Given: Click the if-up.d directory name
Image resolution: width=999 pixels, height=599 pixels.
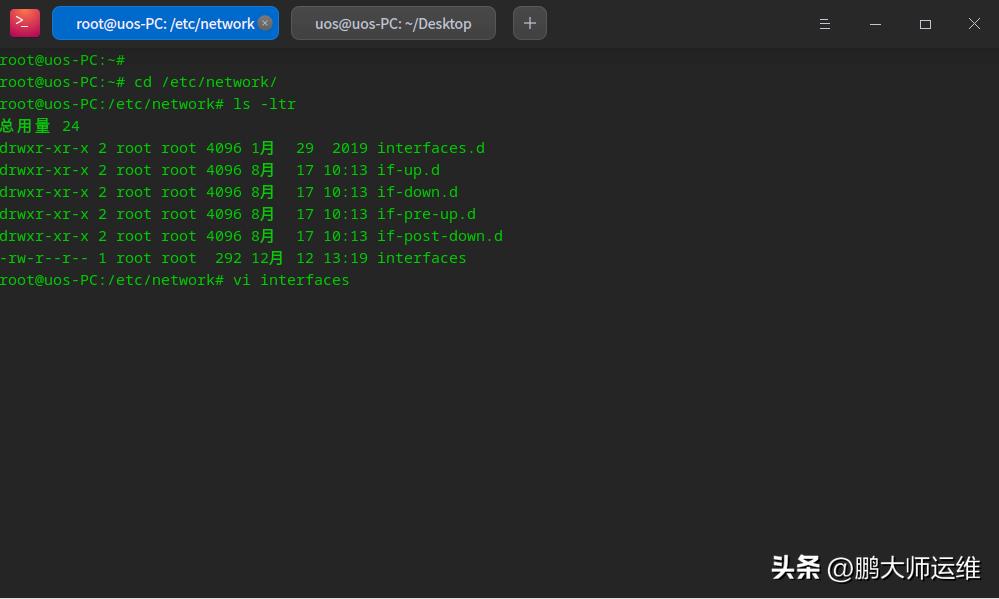Looking at the screenshot, I should 408,170.
